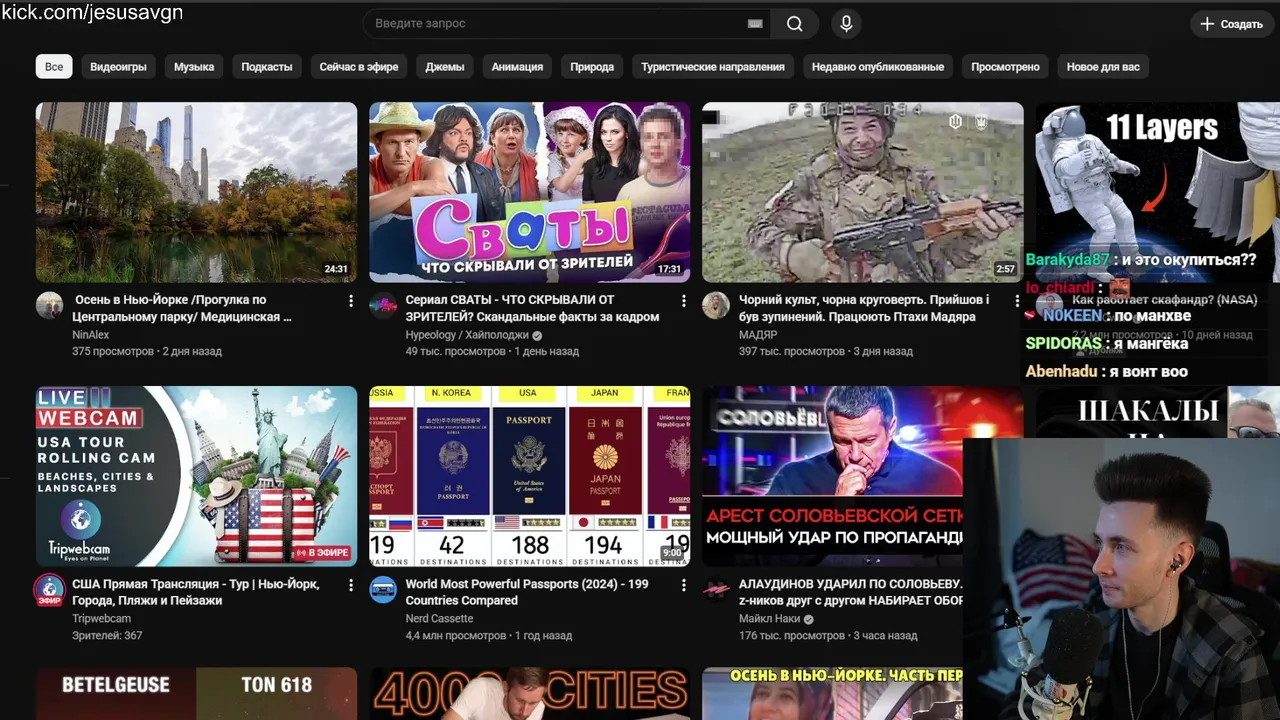The image size is (1280, 720).
Task: Open the soldier with rifle video thumbnail
Action: [x=862, y=192]
